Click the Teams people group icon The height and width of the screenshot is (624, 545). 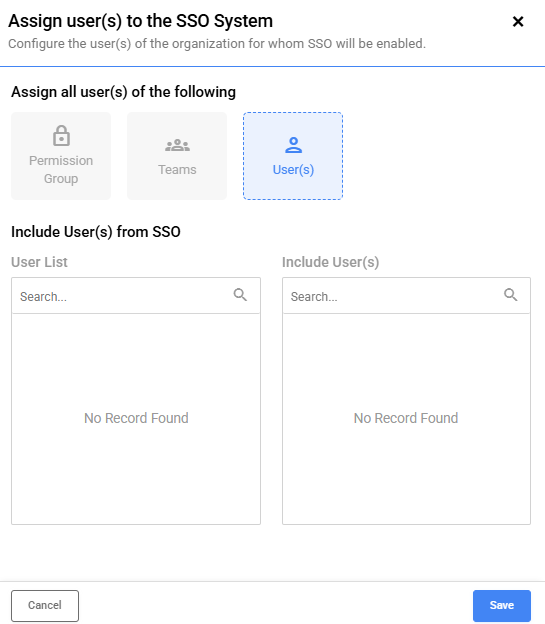(x=177, y=145)
